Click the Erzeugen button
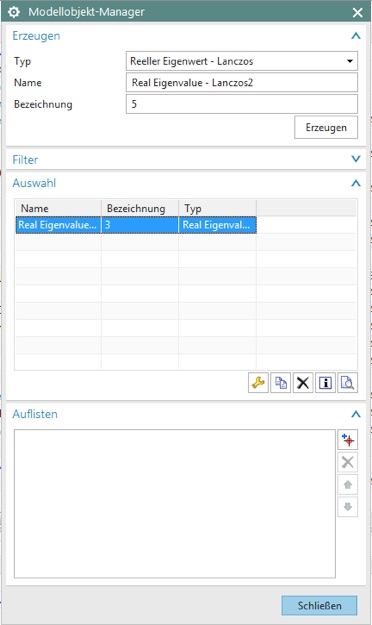 click(x=326, y=128)
